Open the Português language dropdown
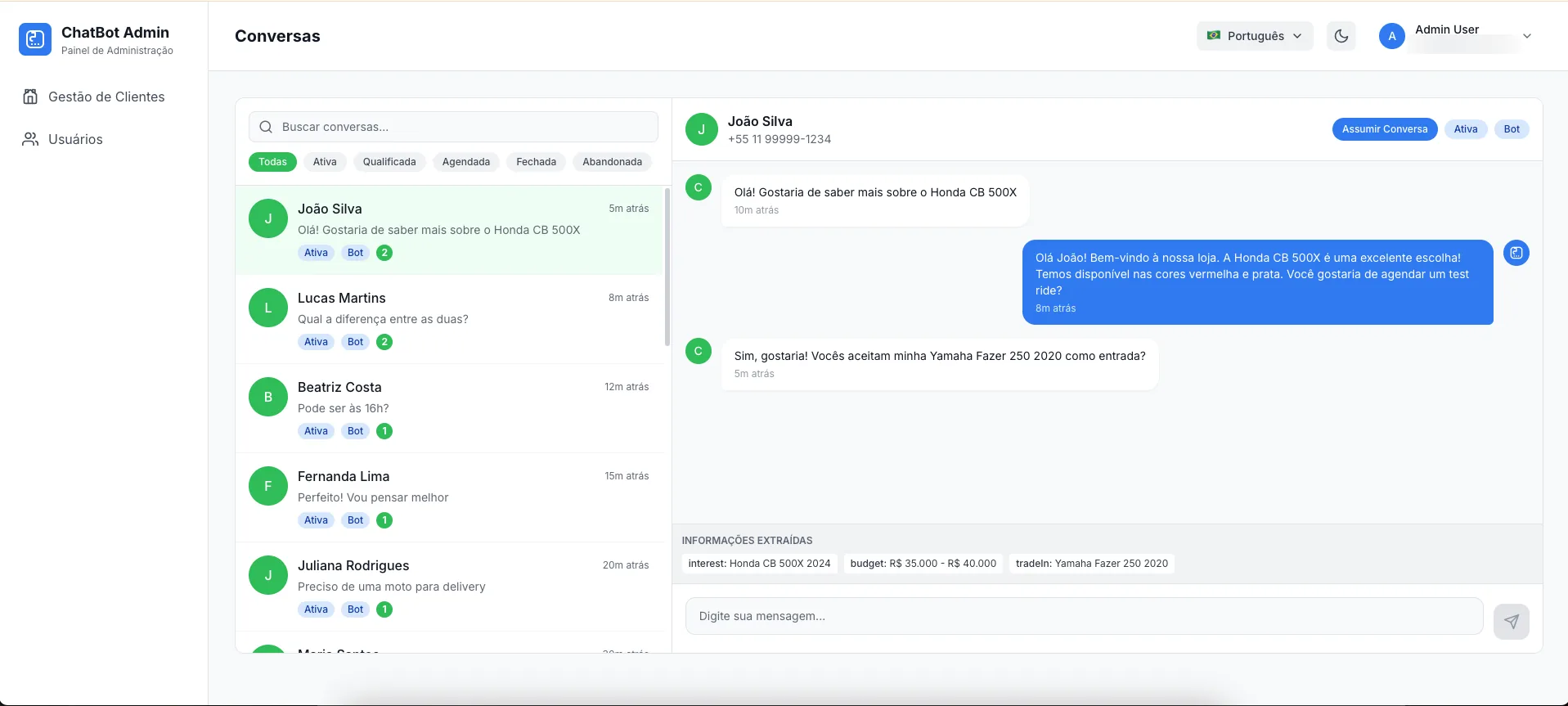 [x=1255, y=36]
